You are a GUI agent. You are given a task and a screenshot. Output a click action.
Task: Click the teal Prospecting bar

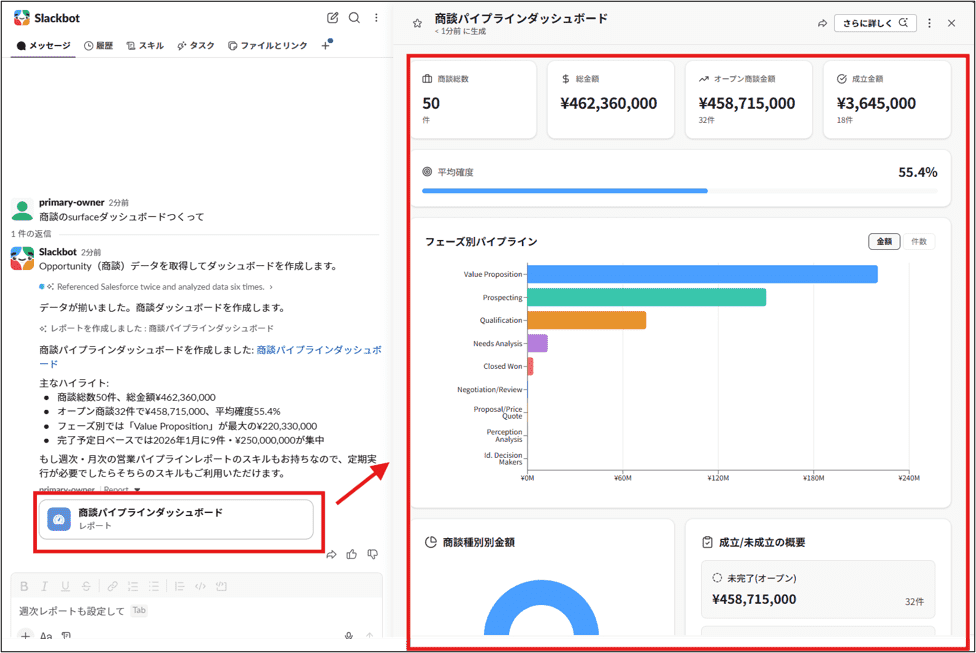coord(647,297)
